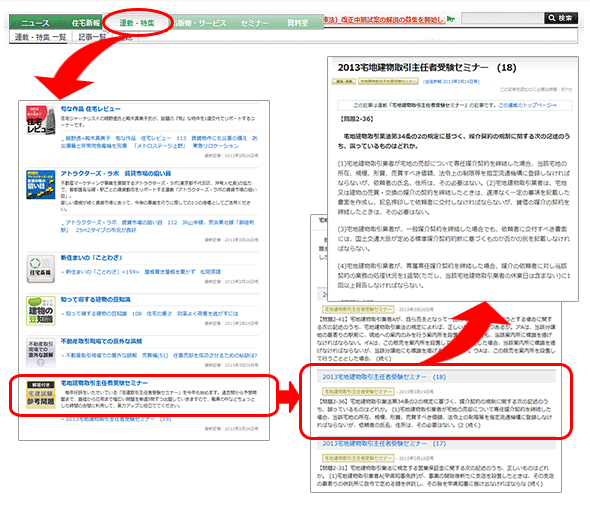This screenshot has width=590, height=507.
Task: Click the この連載のトップページ link
Action: tap(528, 105)
